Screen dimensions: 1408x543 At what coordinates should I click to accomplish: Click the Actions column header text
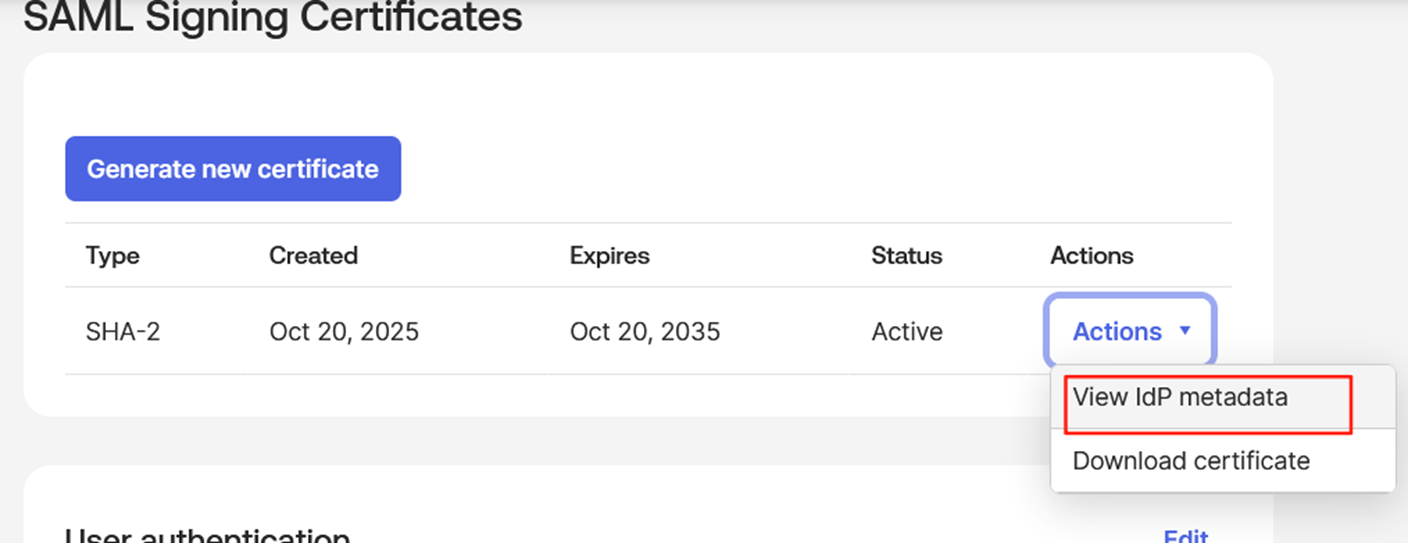1091,256
